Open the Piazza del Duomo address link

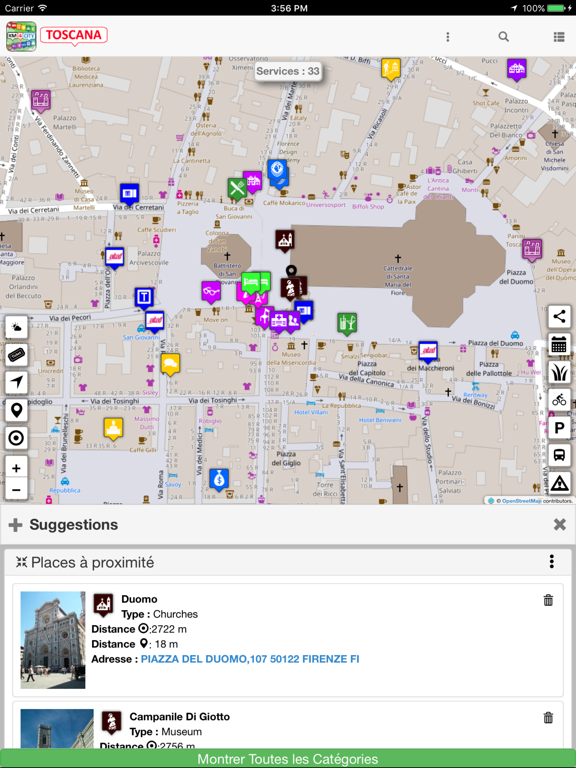pos(250,659)
